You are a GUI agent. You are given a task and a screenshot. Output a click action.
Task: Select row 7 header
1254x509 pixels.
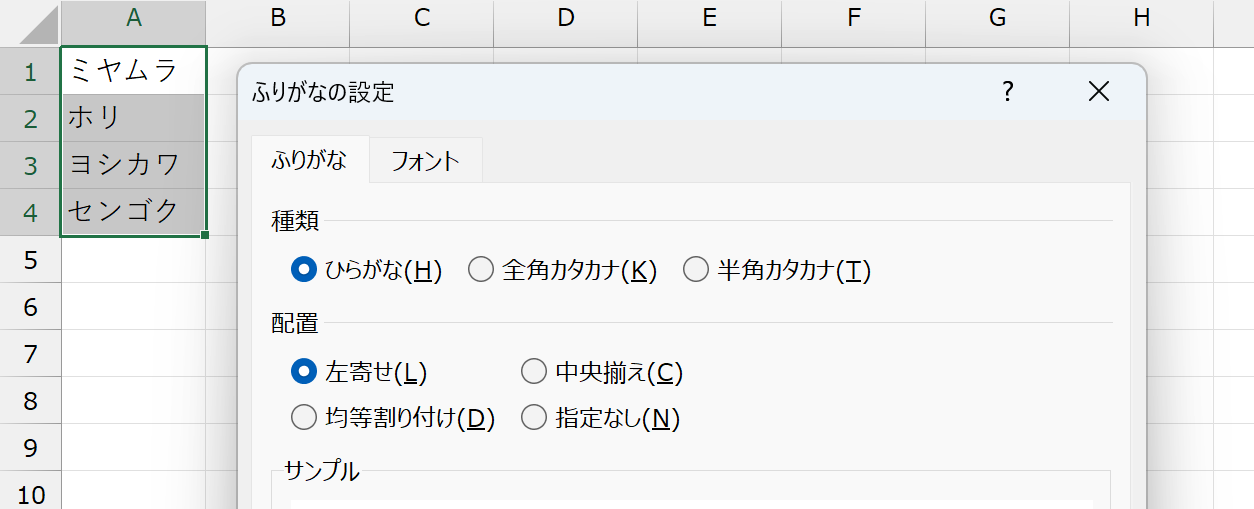(x=31, y=354)
